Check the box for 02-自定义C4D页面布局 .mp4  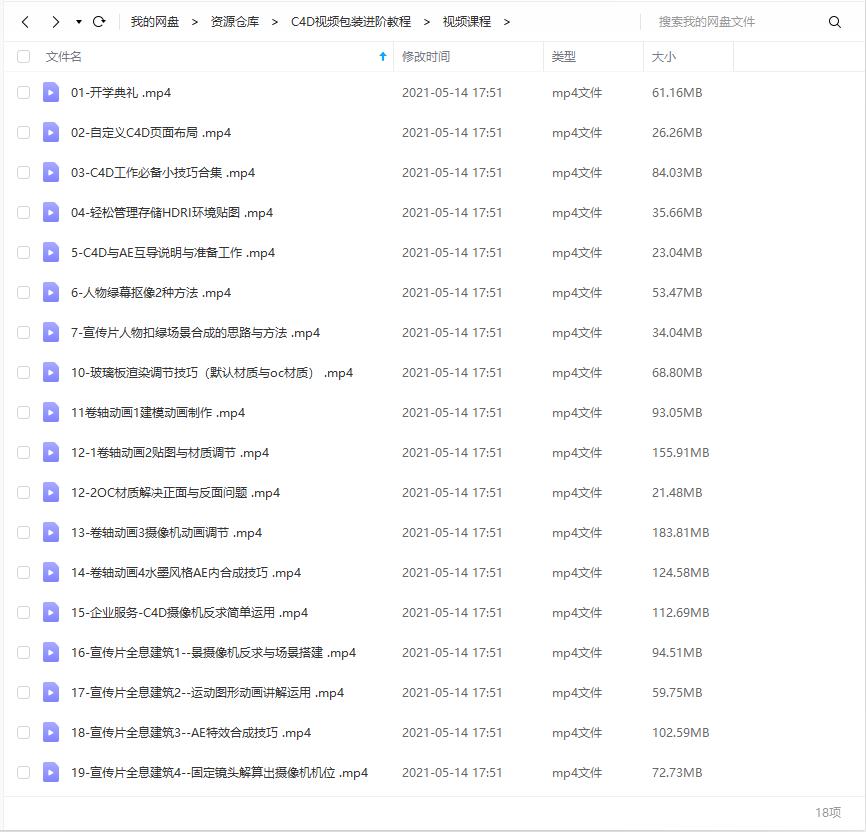(x=23, y=133)
